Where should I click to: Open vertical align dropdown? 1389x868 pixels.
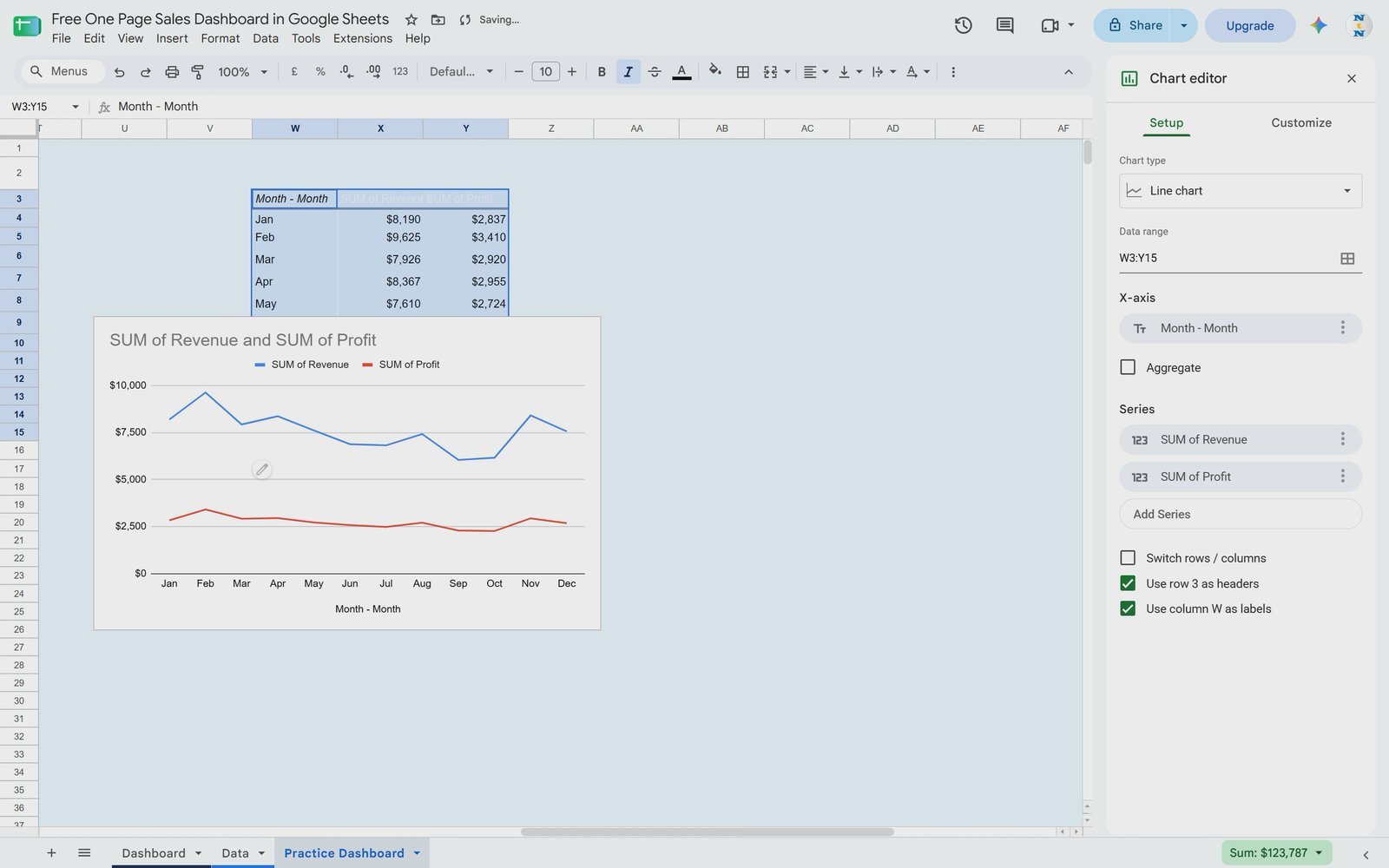tap(850, 72)
